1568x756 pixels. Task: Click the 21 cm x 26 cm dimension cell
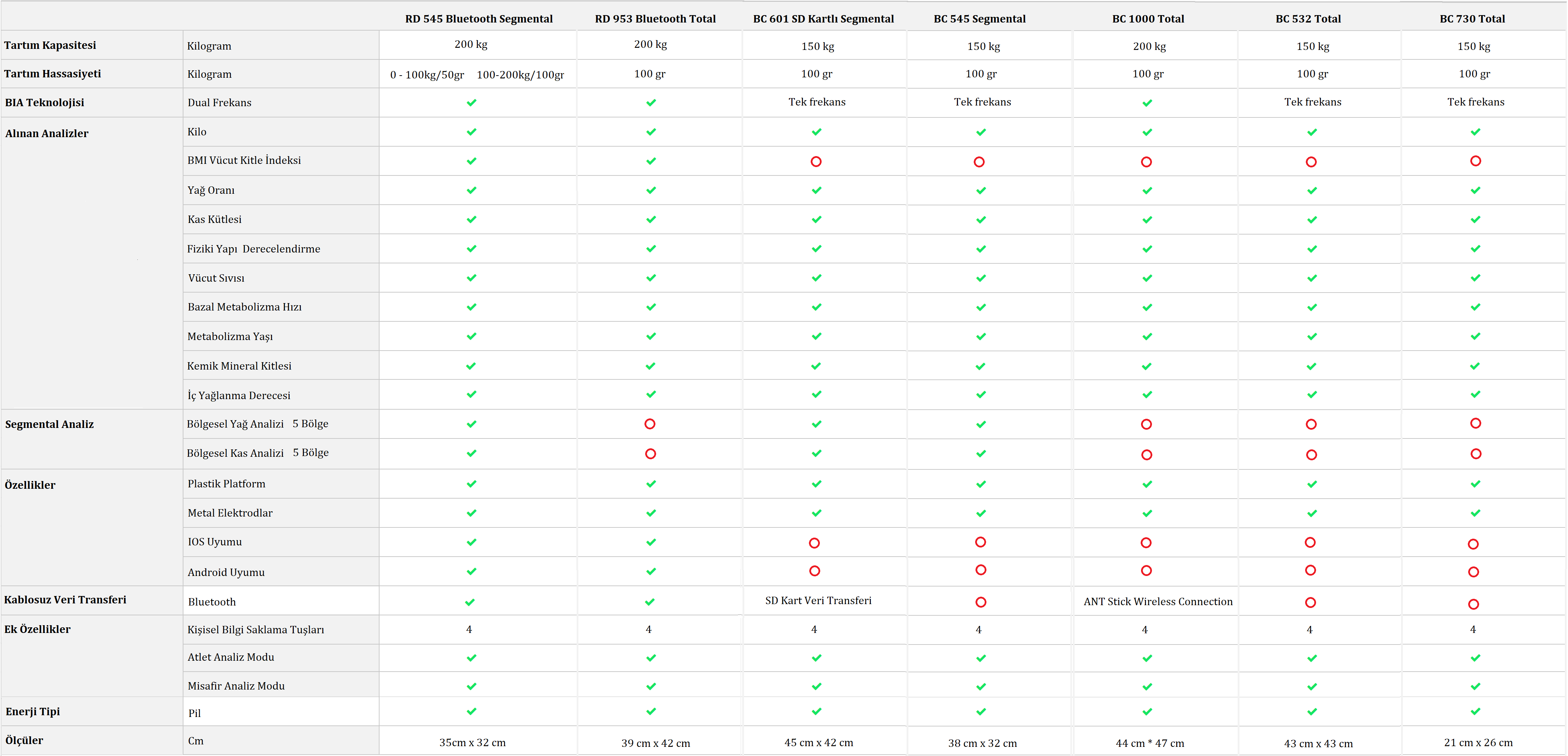(1478, 743)
